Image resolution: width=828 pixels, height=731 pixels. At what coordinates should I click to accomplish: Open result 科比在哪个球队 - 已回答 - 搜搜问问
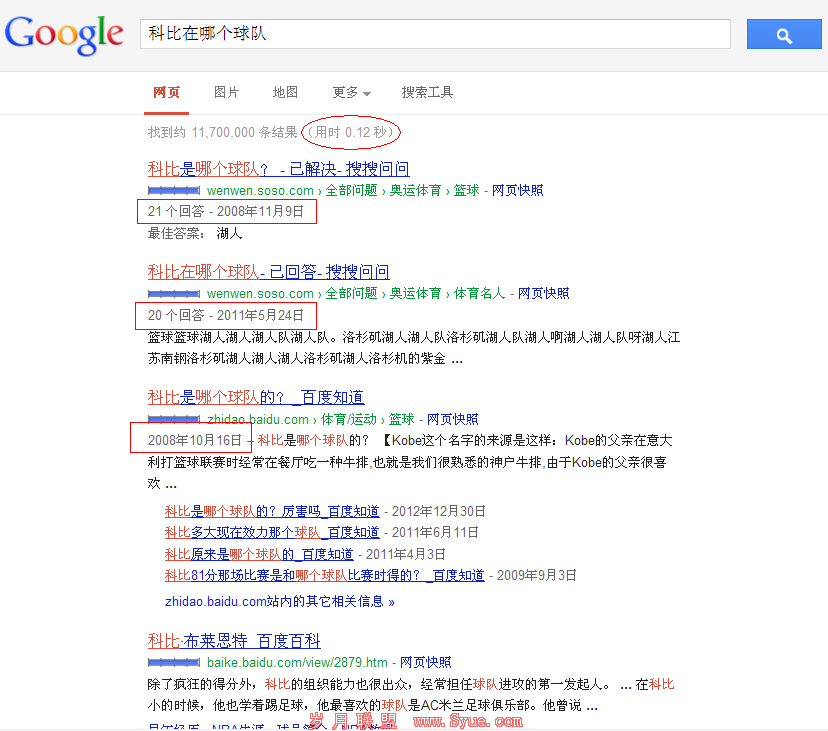tap(268, 272)
